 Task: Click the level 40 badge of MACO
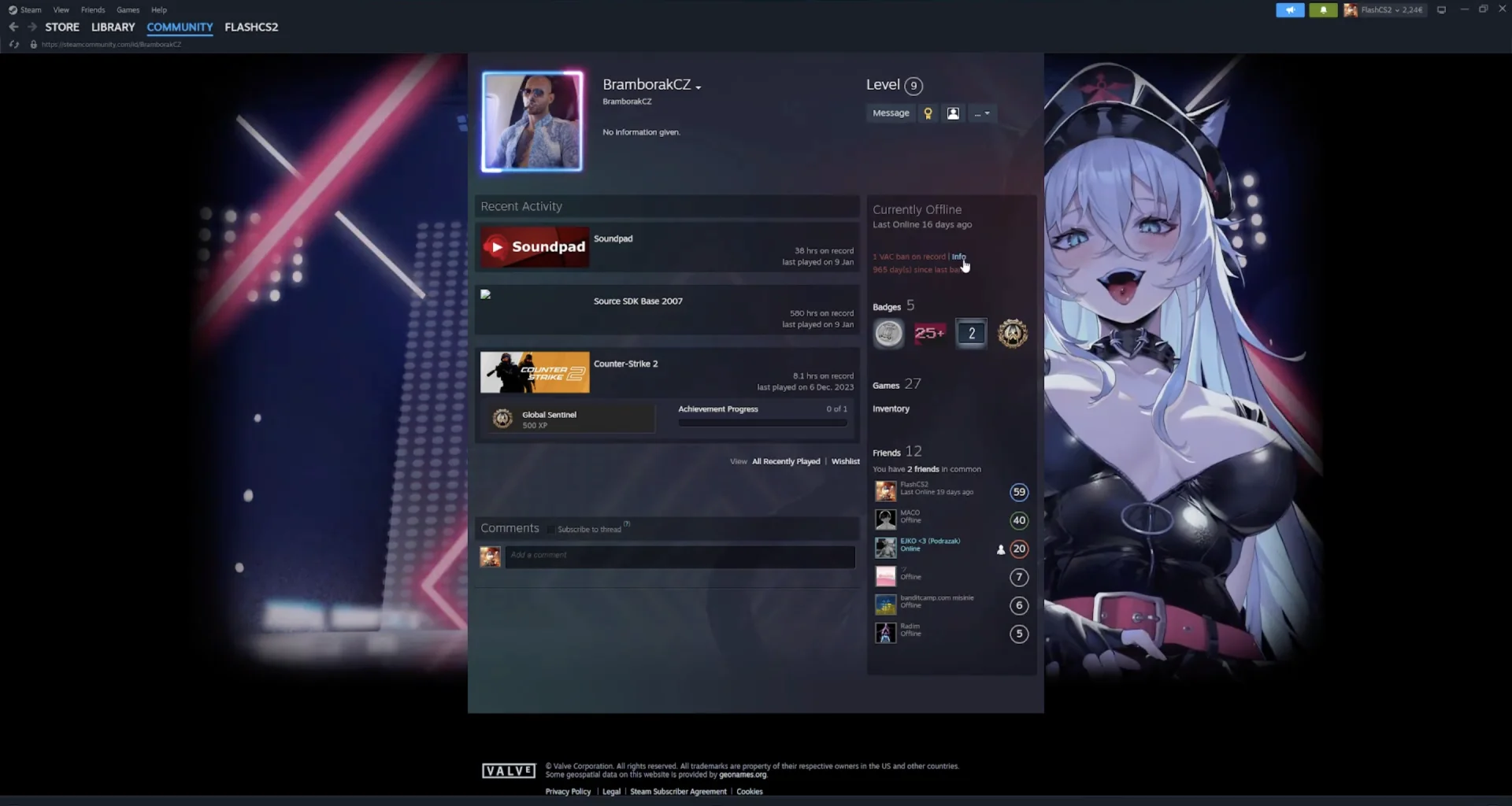tap(1019, 520)
